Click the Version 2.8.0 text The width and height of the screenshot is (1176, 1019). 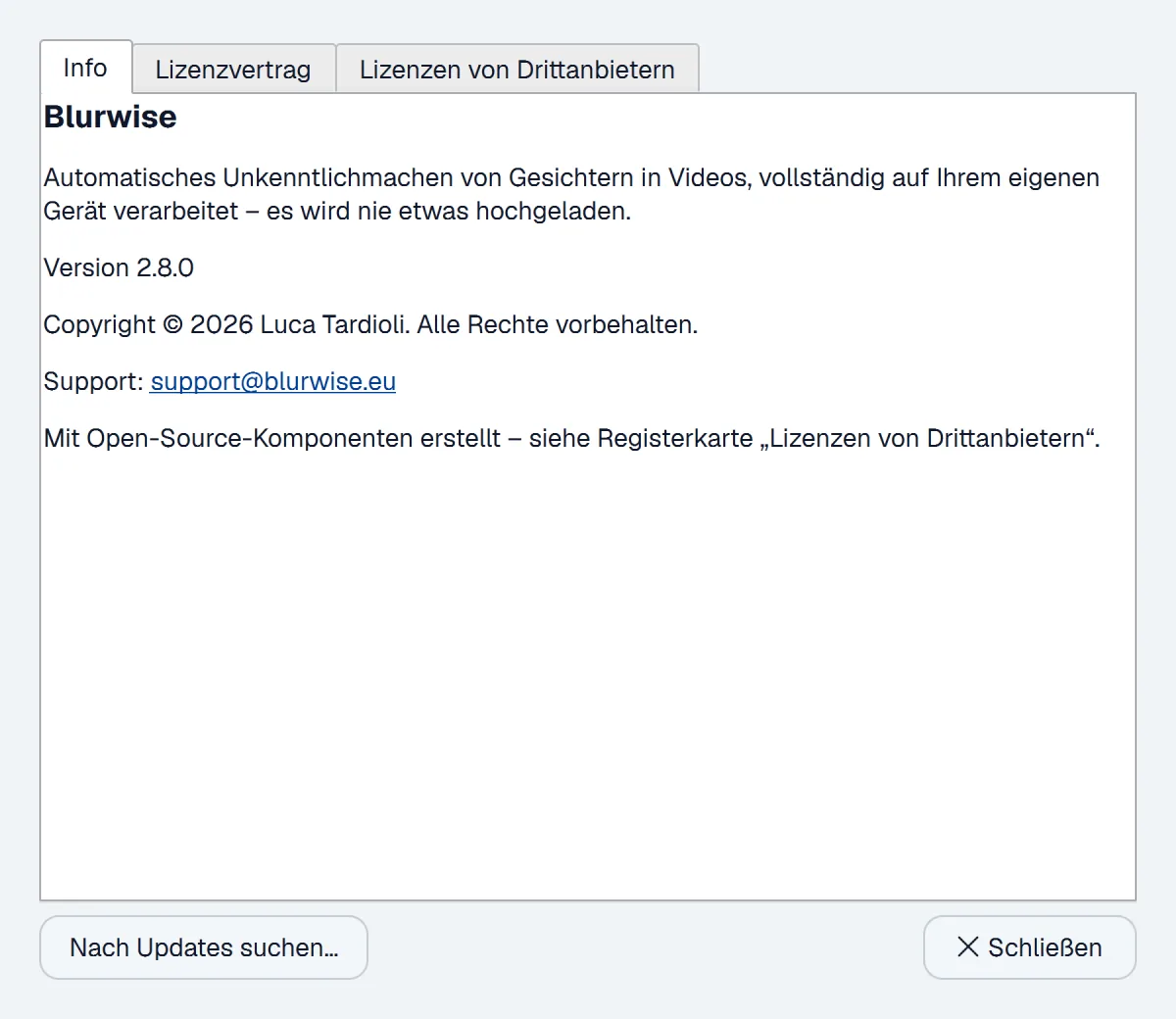119,267
